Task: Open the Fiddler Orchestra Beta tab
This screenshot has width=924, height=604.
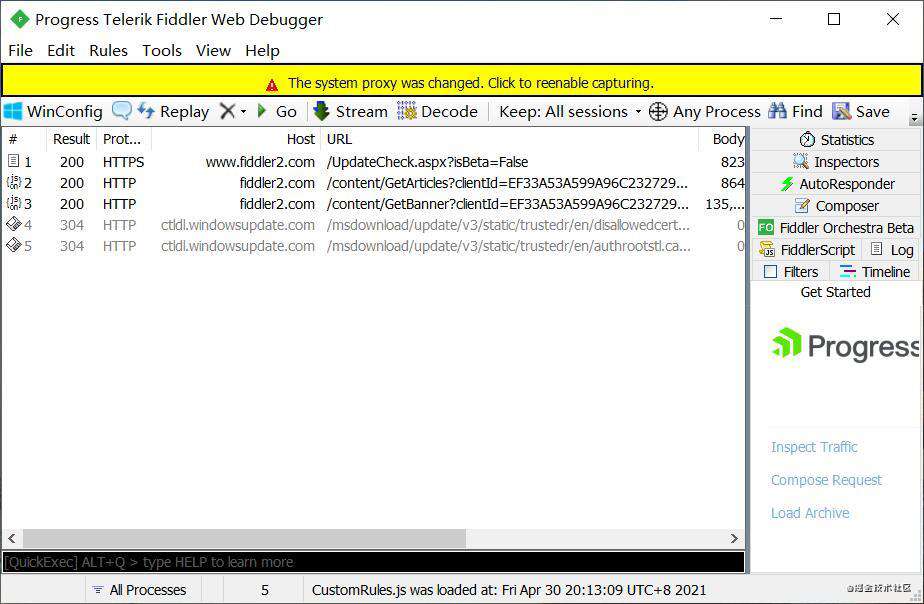Action: pos(837,227)
